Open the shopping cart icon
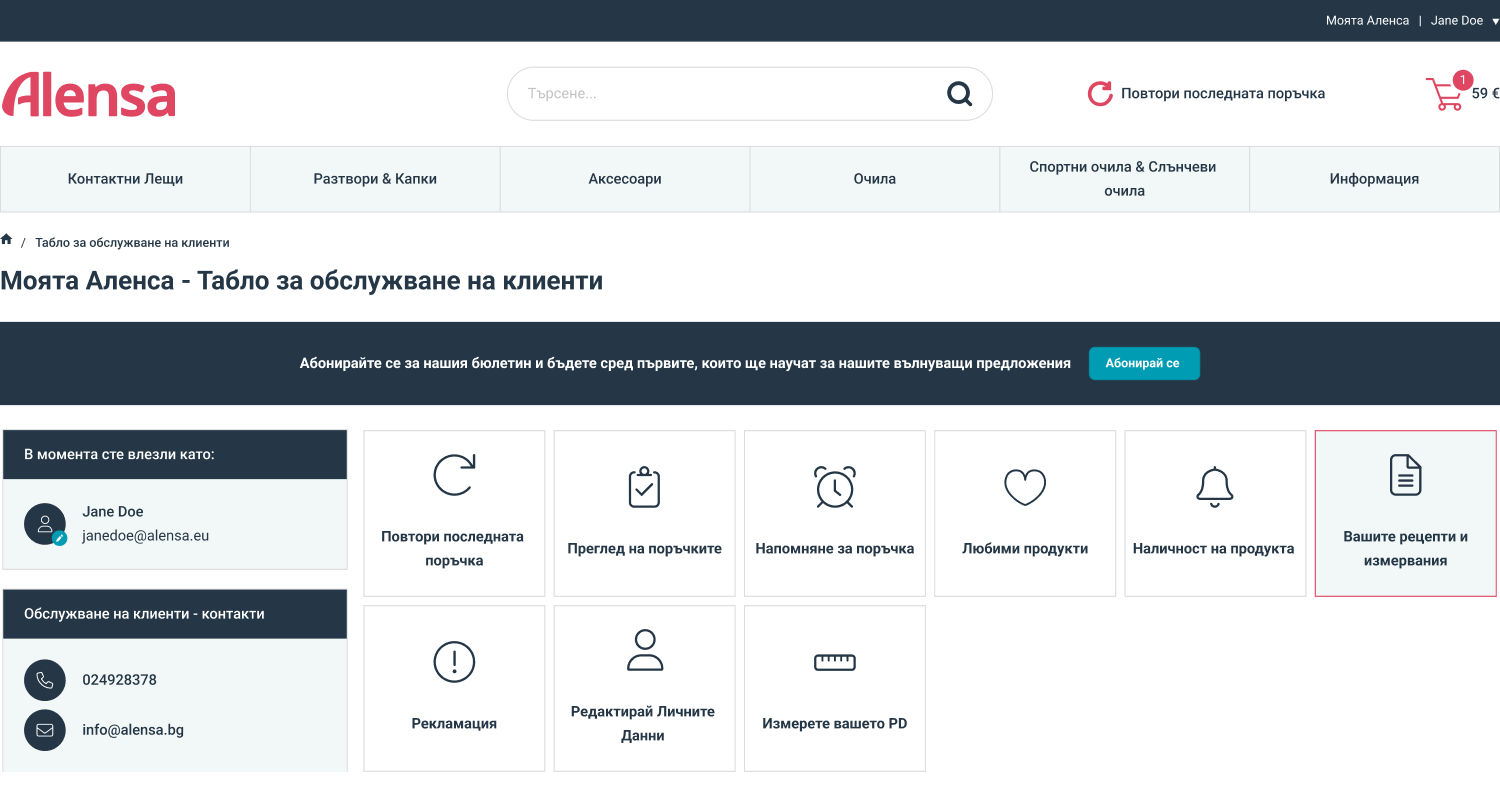Screen dimensions: 1500x792 [x=1444, y=94]
